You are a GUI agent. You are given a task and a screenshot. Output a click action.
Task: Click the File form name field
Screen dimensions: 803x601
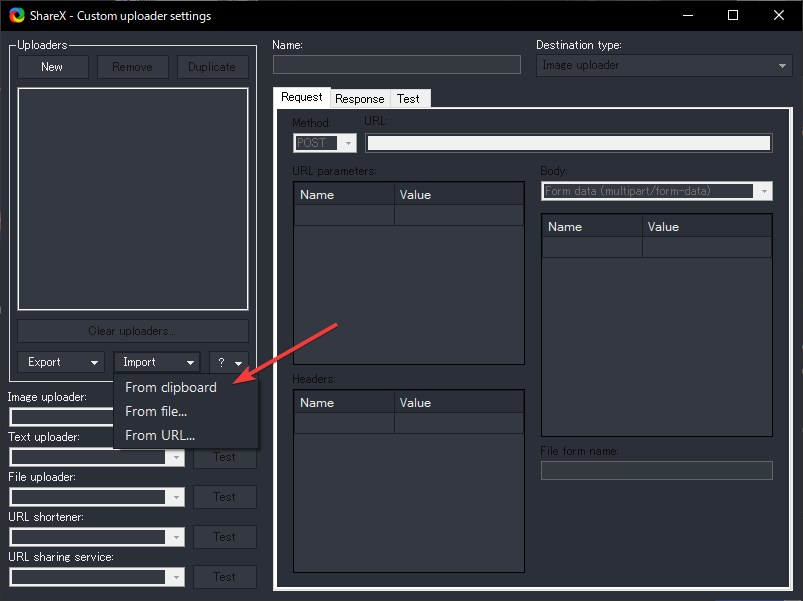[x=657, y=470]
